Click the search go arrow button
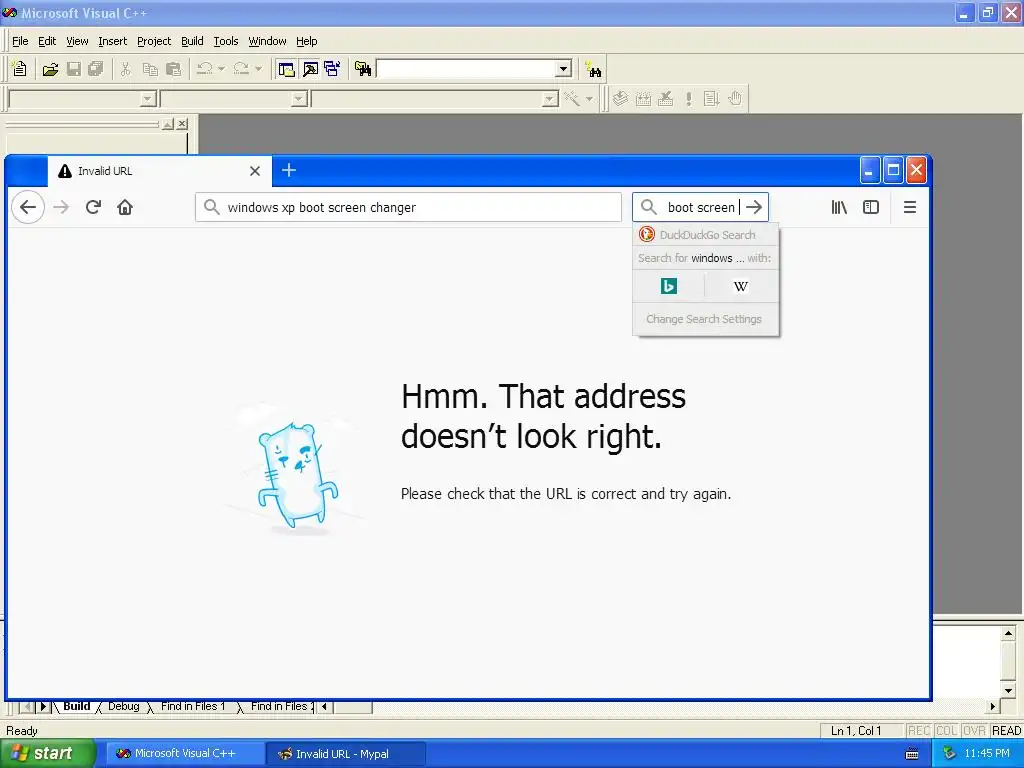 754,207
